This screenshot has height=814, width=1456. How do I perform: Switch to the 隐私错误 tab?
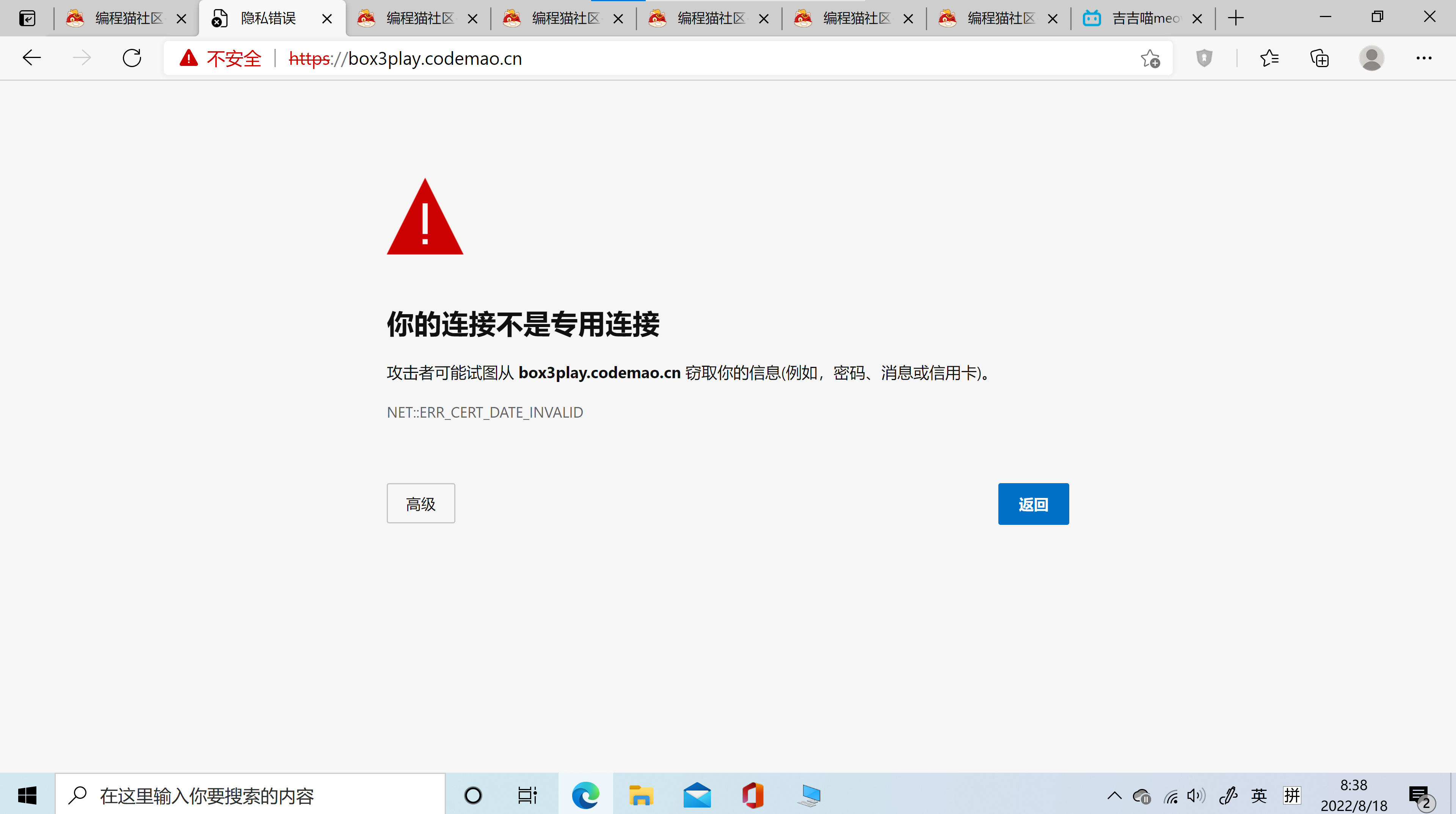click(272, 19)
